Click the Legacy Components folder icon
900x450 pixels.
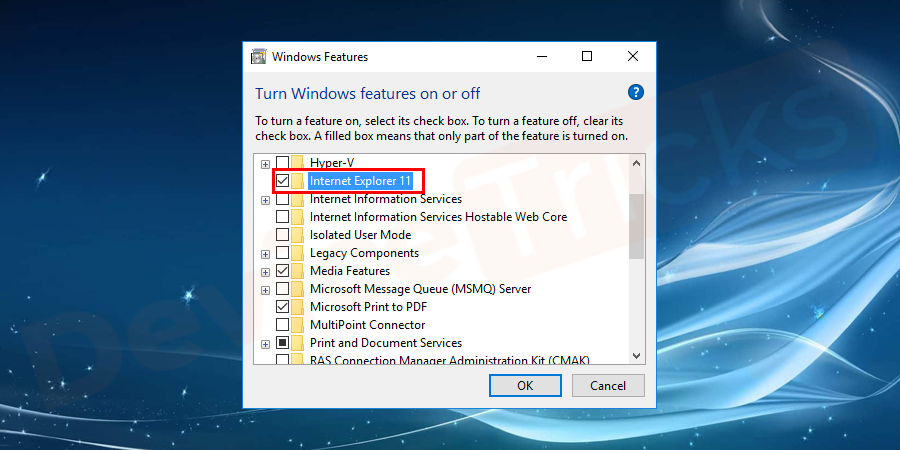[x=297, y=253]
